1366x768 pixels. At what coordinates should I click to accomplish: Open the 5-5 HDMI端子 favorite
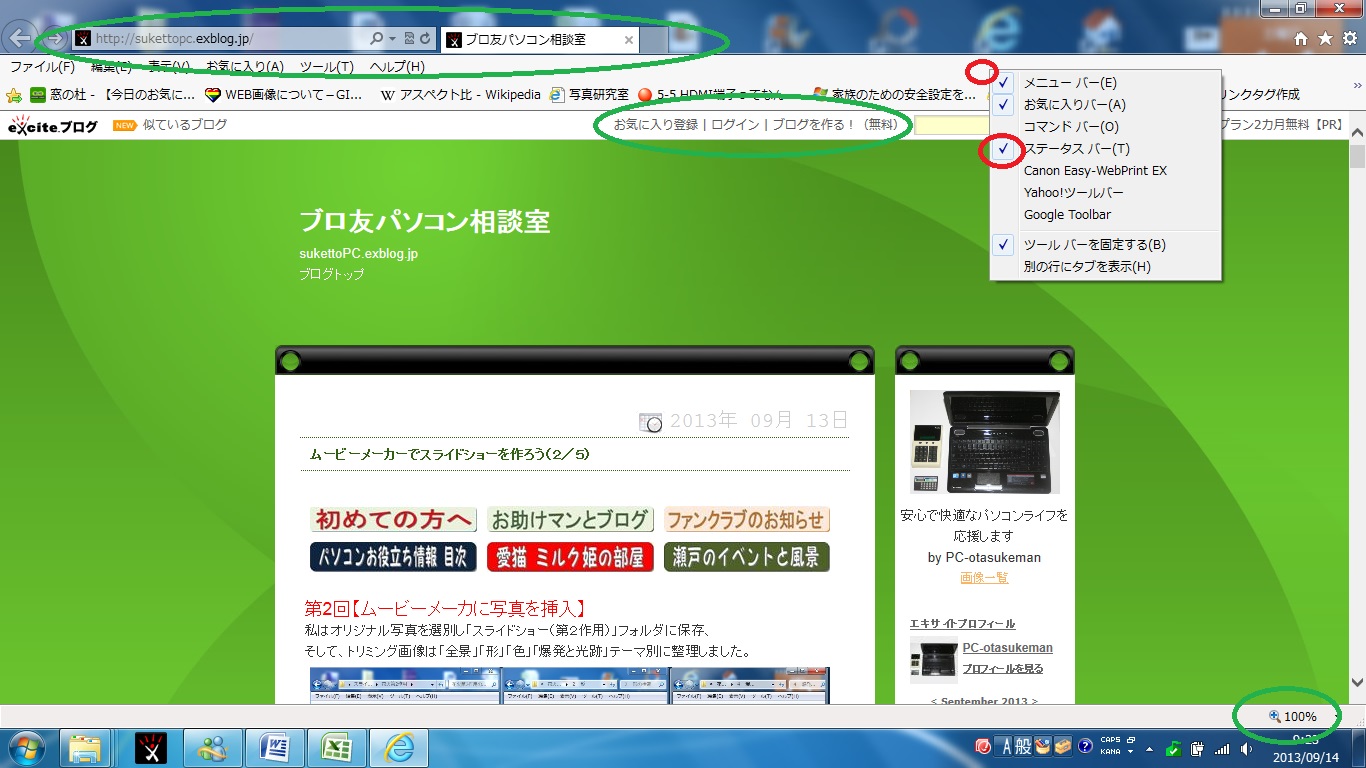[712, 95]
